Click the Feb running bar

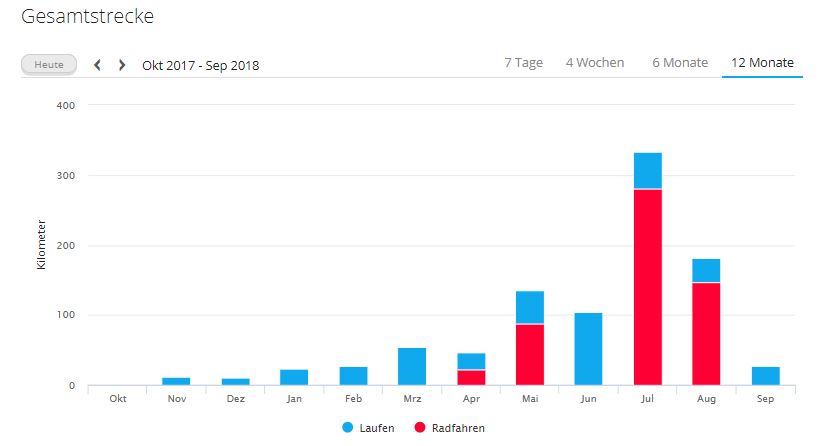353,376
